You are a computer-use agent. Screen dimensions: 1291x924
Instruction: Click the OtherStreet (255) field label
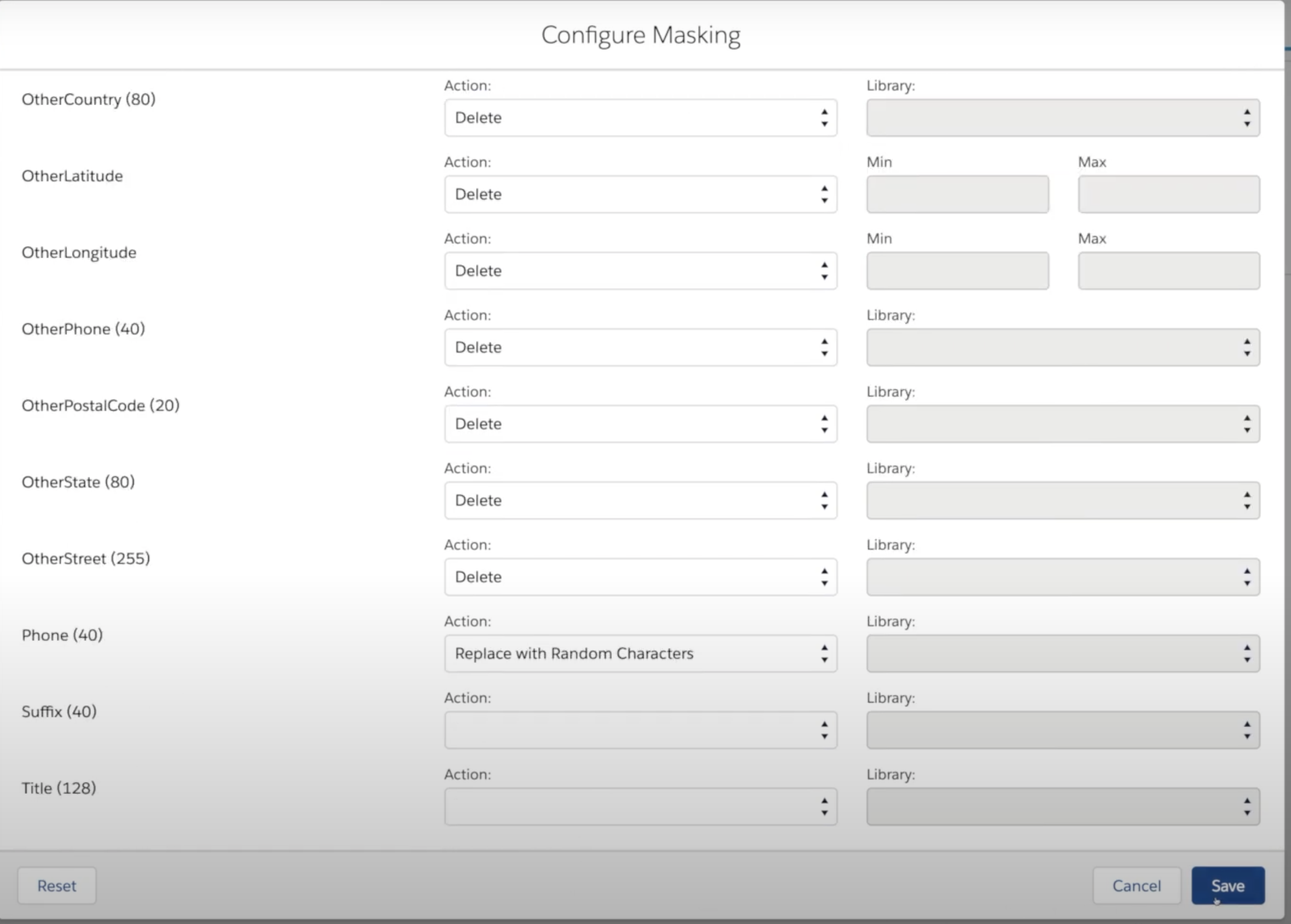coord(86,559)
